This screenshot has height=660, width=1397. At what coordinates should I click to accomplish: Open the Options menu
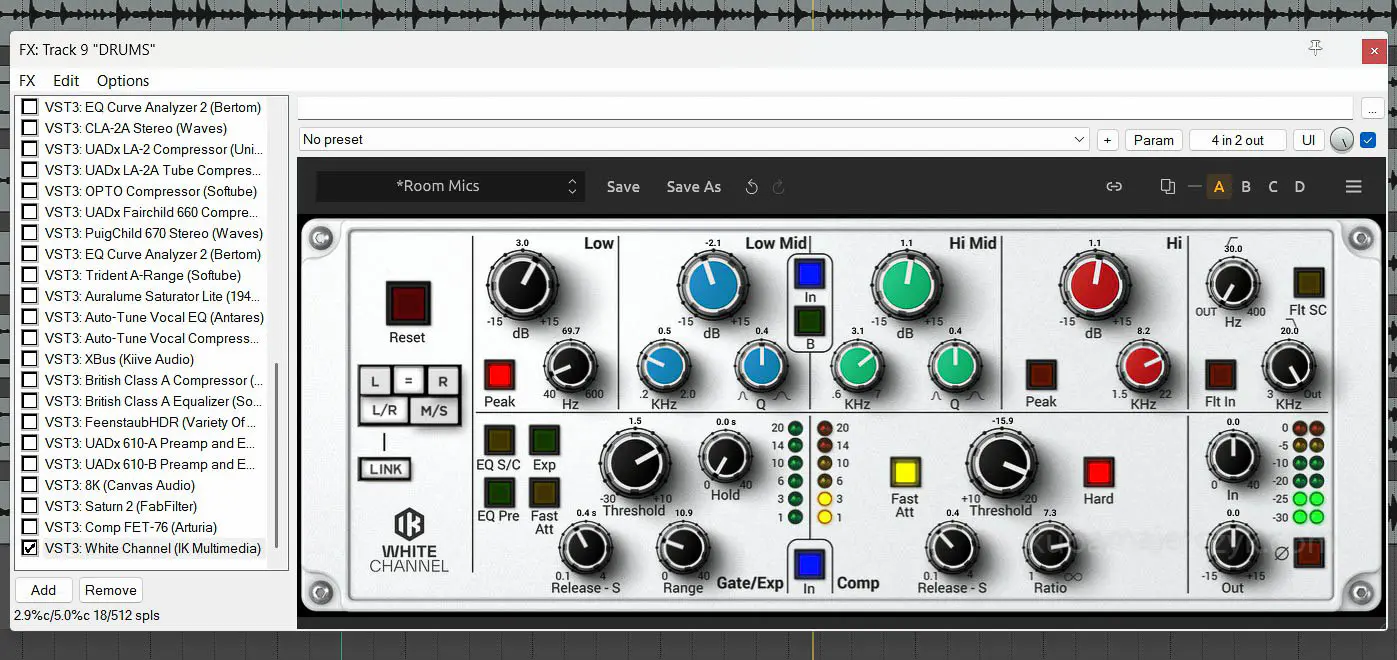[x=123, y=81]
